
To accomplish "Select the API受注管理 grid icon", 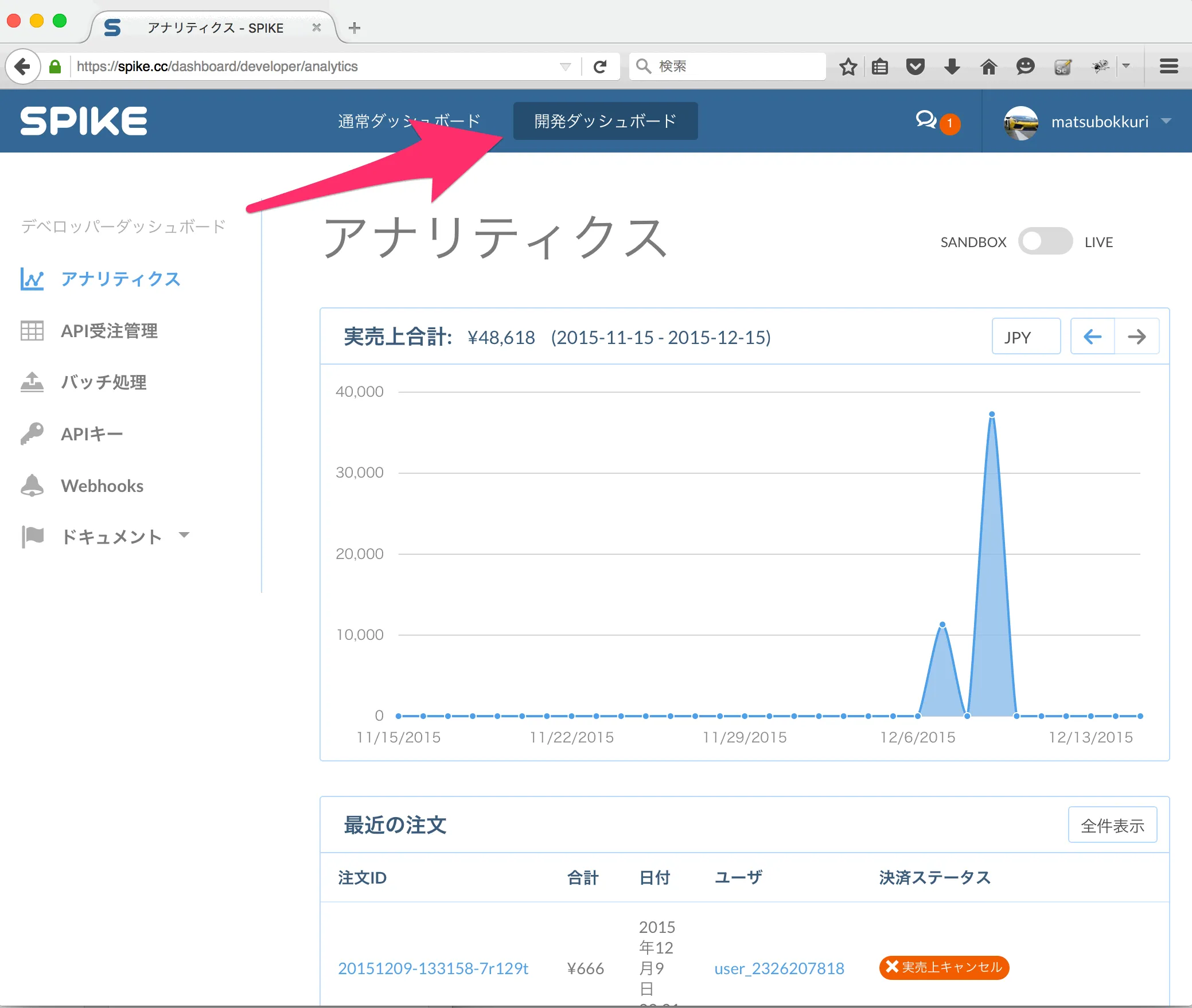I will tap(32, 331).
